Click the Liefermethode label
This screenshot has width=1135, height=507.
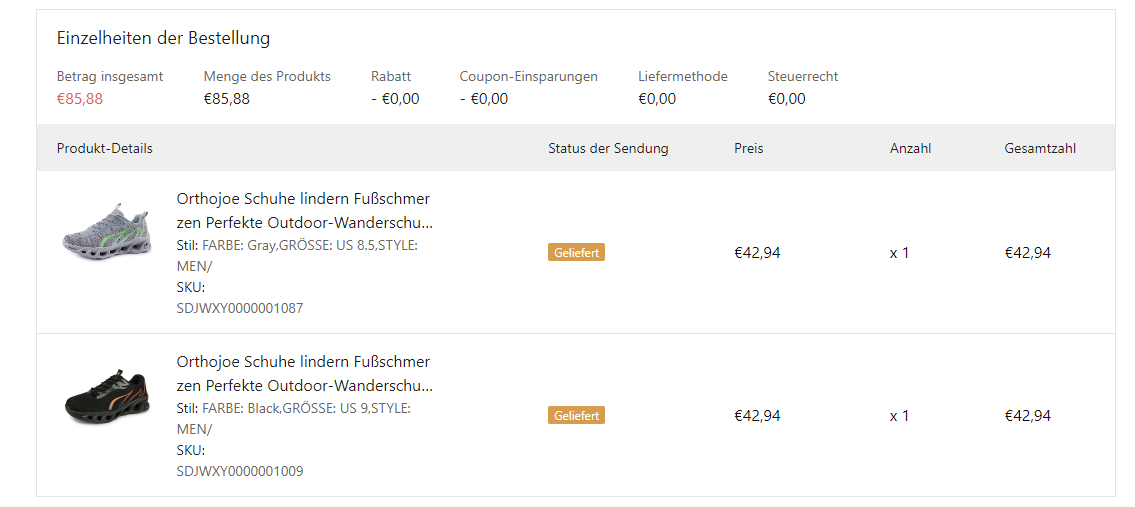[x=683, y=76]
